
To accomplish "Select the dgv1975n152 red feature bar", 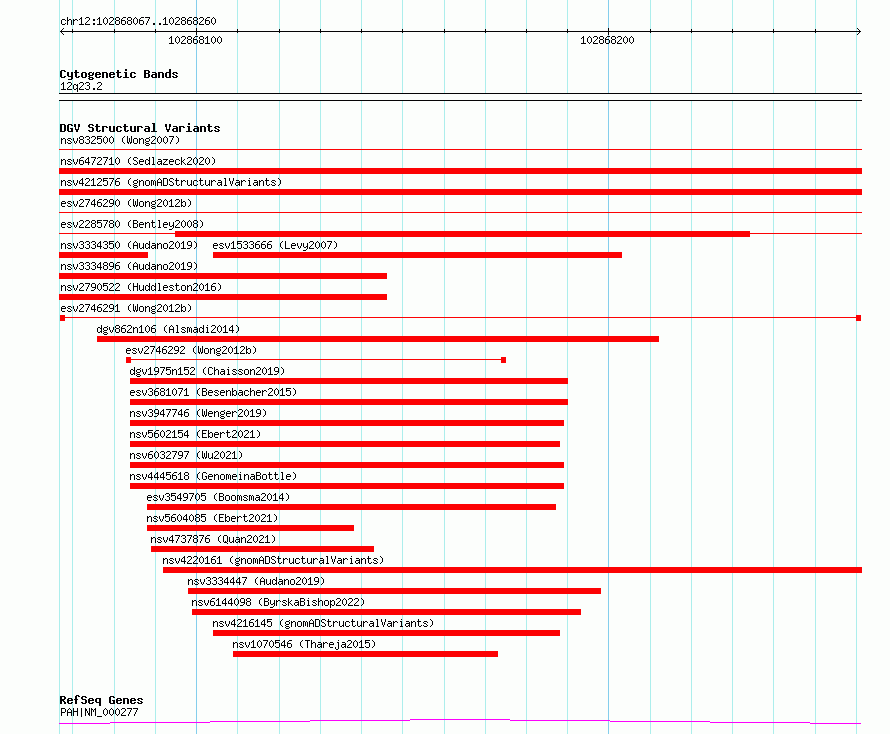I will point(349,381).
